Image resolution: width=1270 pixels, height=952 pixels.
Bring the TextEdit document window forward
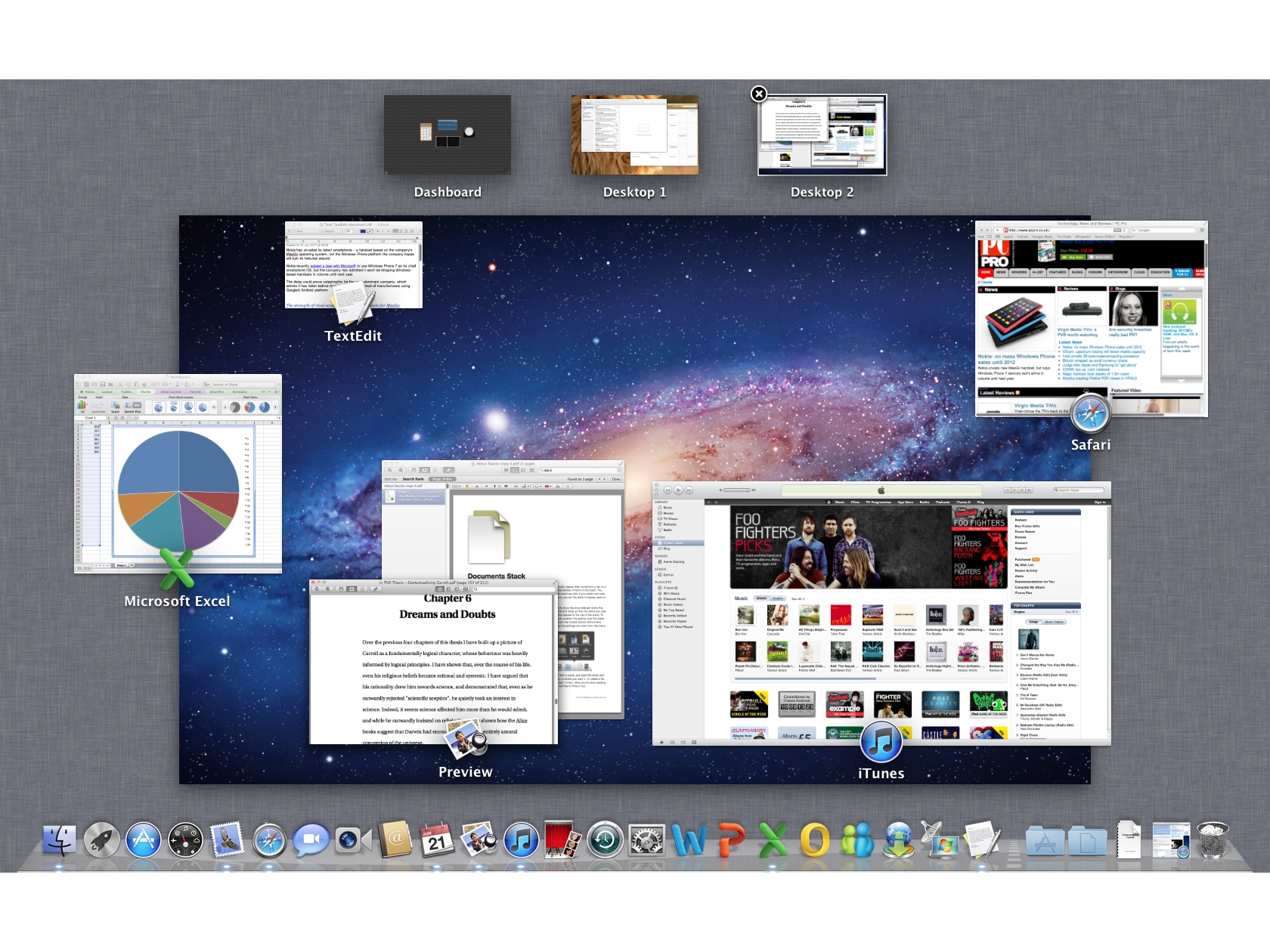(x=353, y=264)
